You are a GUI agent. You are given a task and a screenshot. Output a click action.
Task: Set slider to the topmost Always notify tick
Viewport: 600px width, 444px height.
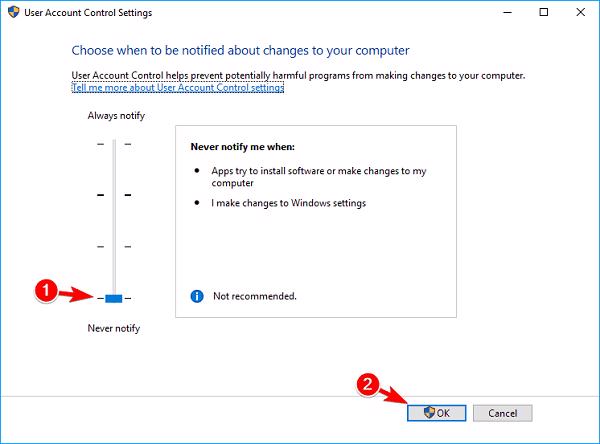[x=113, y=145]
